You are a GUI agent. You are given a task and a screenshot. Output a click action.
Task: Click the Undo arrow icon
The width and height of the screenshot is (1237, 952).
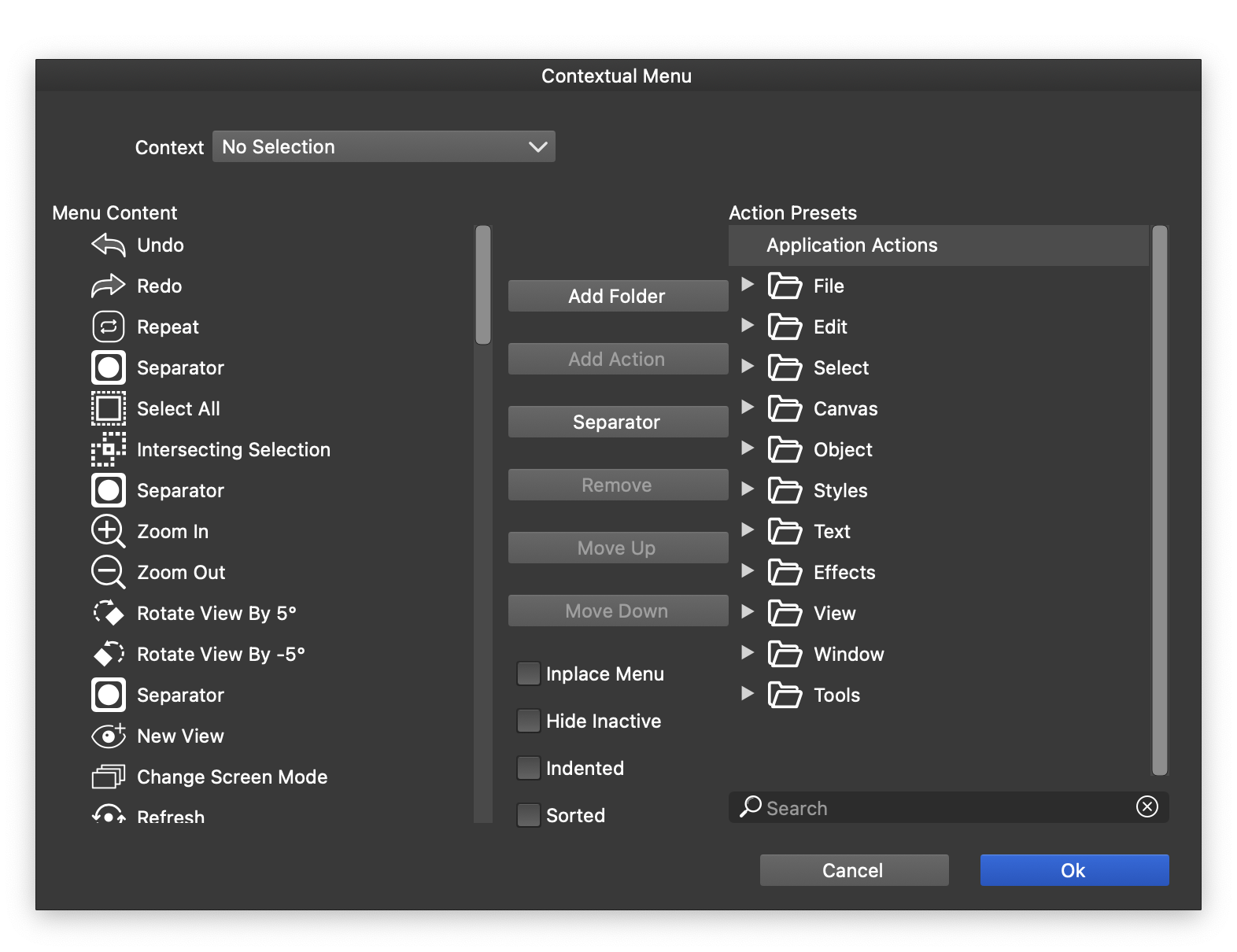(108, 245)
